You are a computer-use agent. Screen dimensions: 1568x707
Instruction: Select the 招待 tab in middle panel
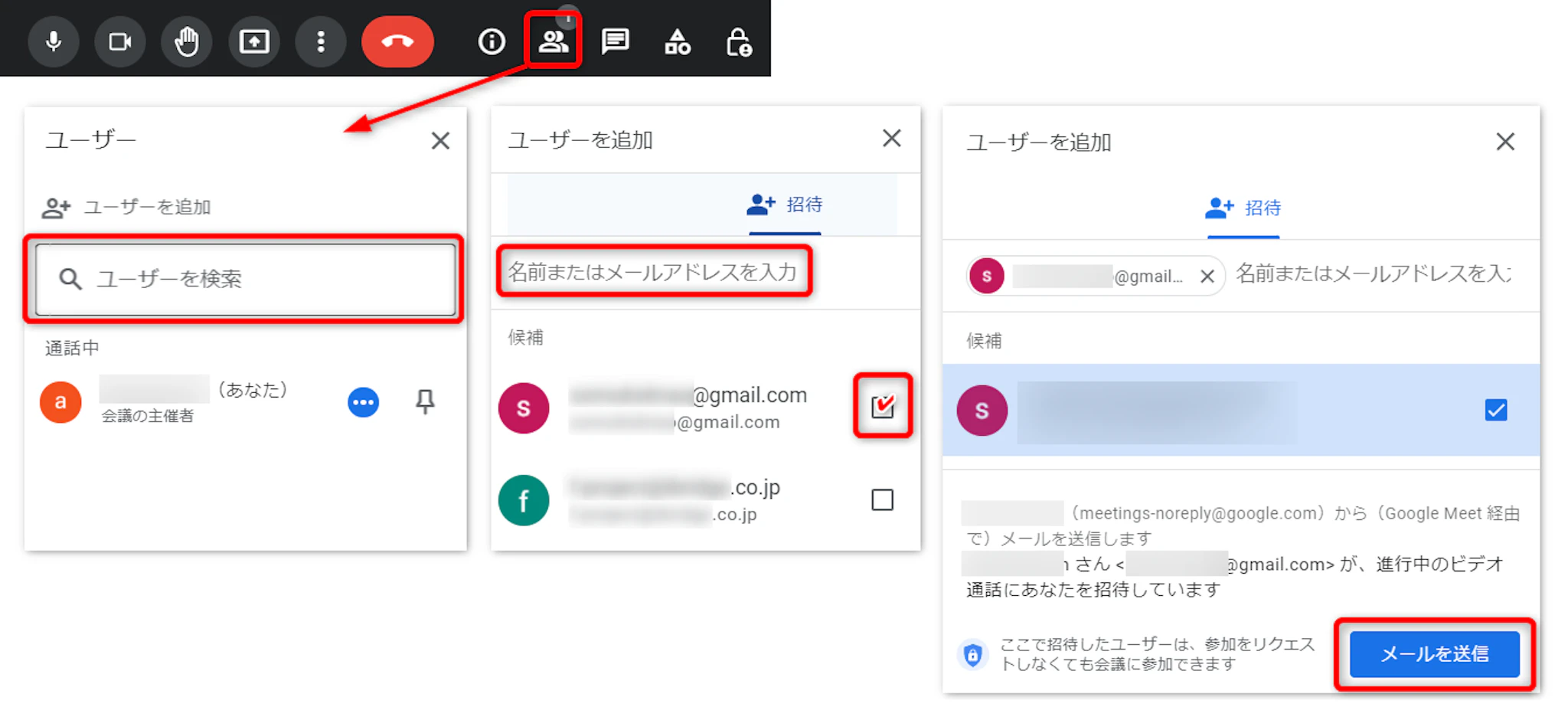point(785,205)
